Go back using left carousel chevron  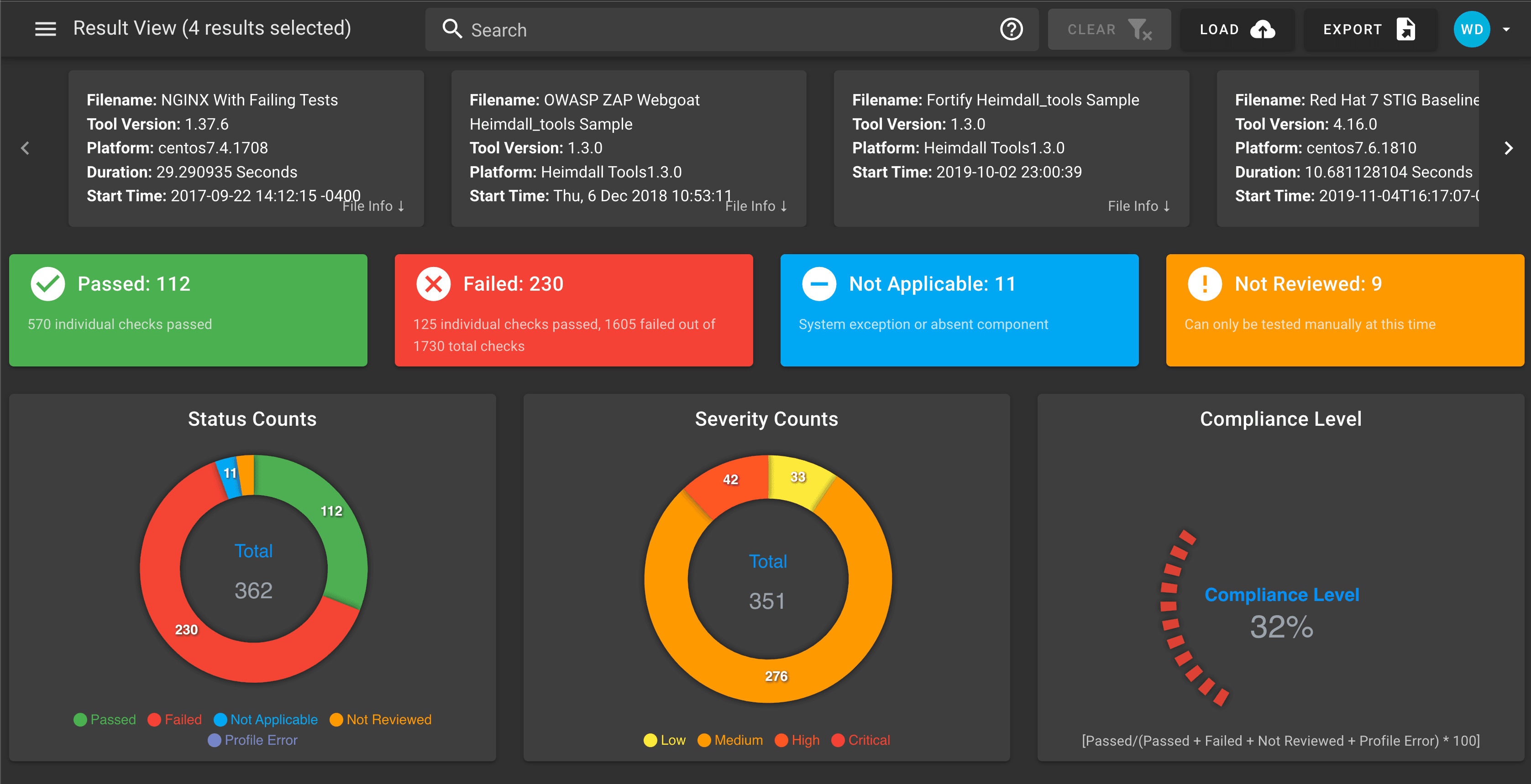pyautogui.click(x=26, y=148)
